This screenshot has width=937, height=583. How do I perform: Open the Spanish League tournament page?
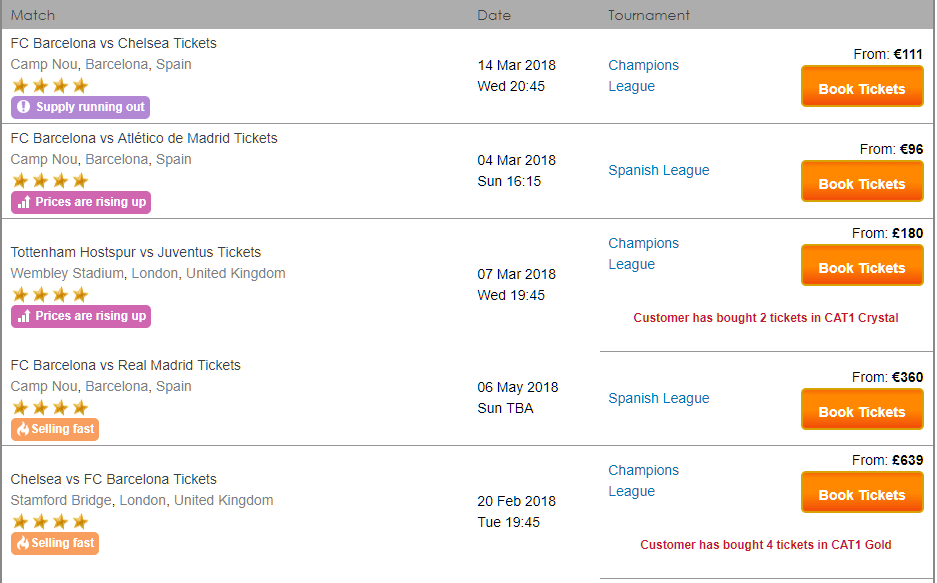click(658, 170)
